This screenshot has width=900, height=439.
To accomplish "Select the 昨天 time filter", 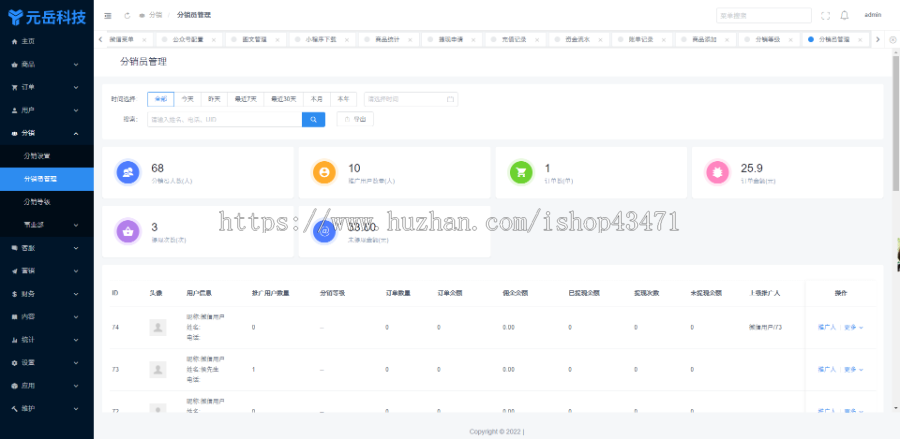I will 214,99.
